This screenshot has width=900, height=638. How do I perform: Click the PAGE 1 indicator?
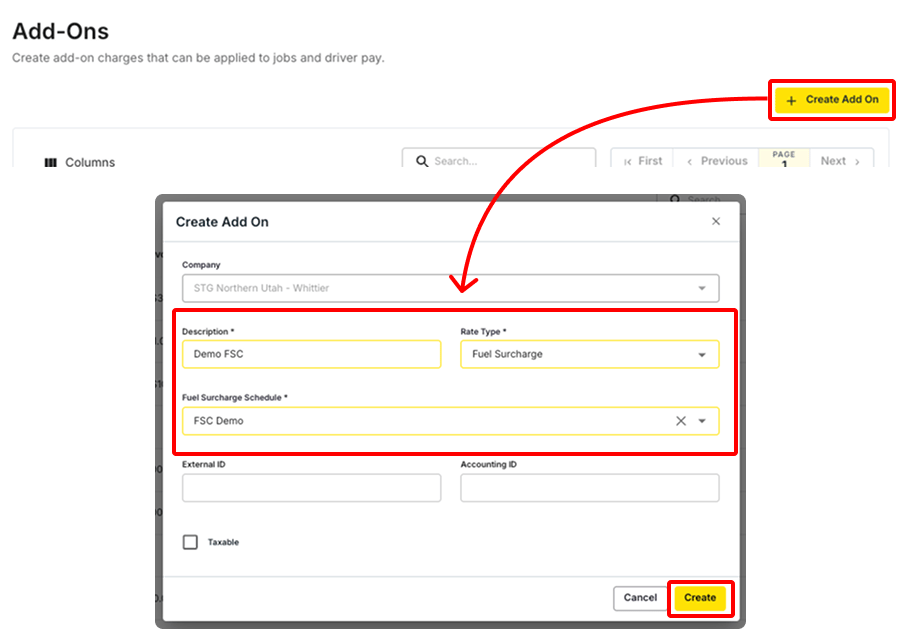(x=784, y=159)
